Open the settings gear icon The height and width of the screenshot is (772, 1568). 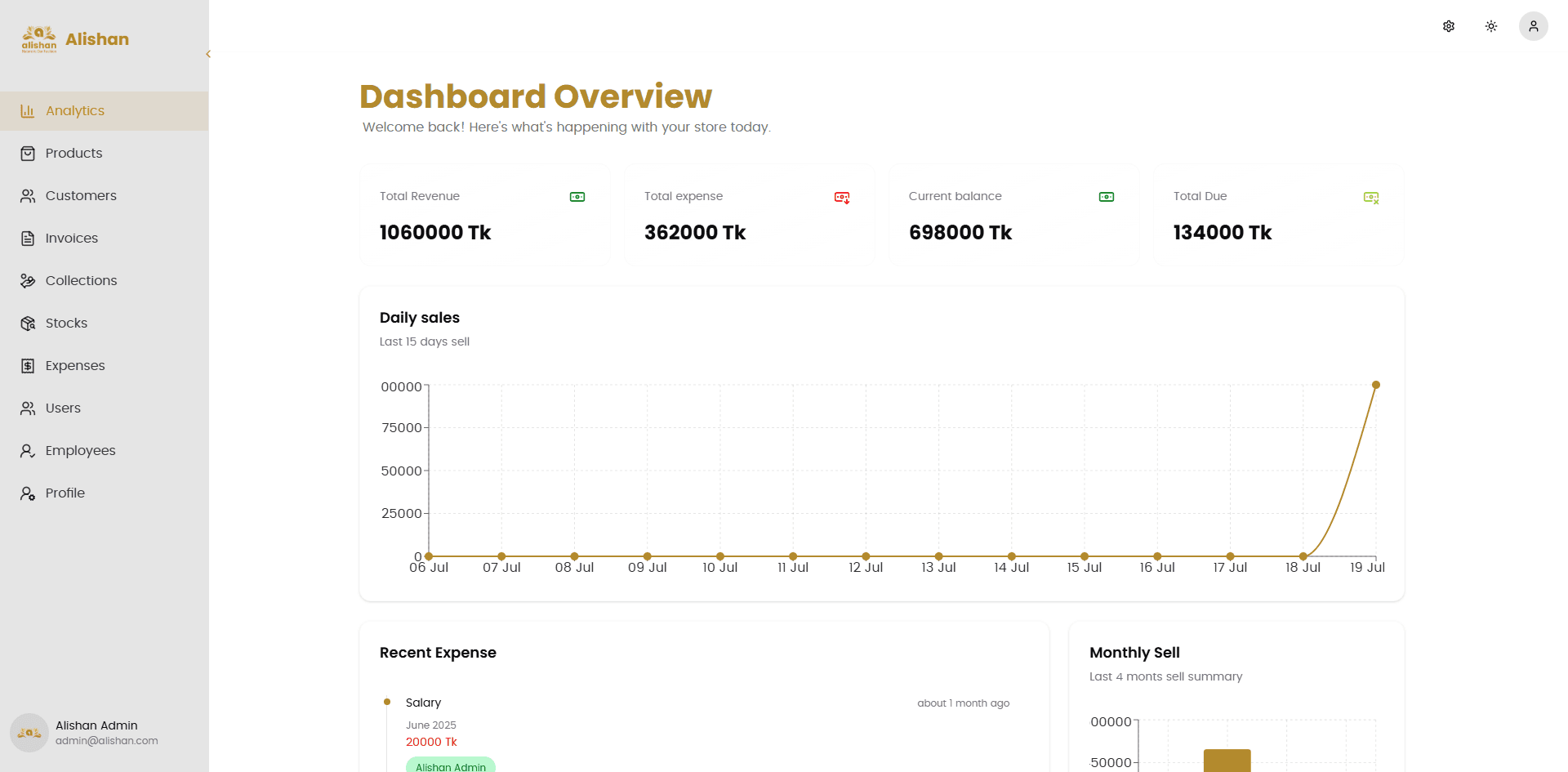pyautogui.click(x=1449, y=26)
